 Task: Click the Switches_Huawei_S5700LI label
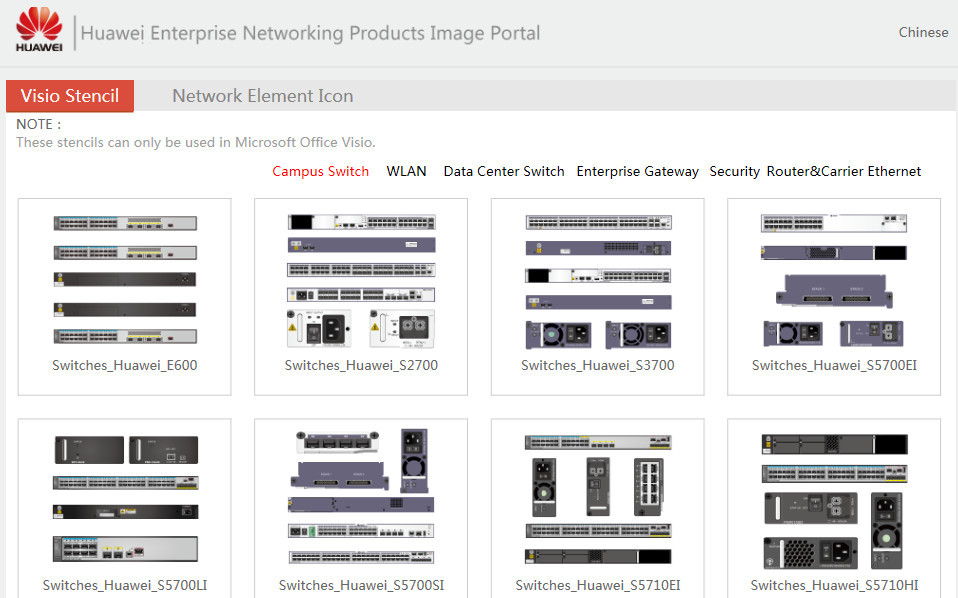(x=125, y=585)
